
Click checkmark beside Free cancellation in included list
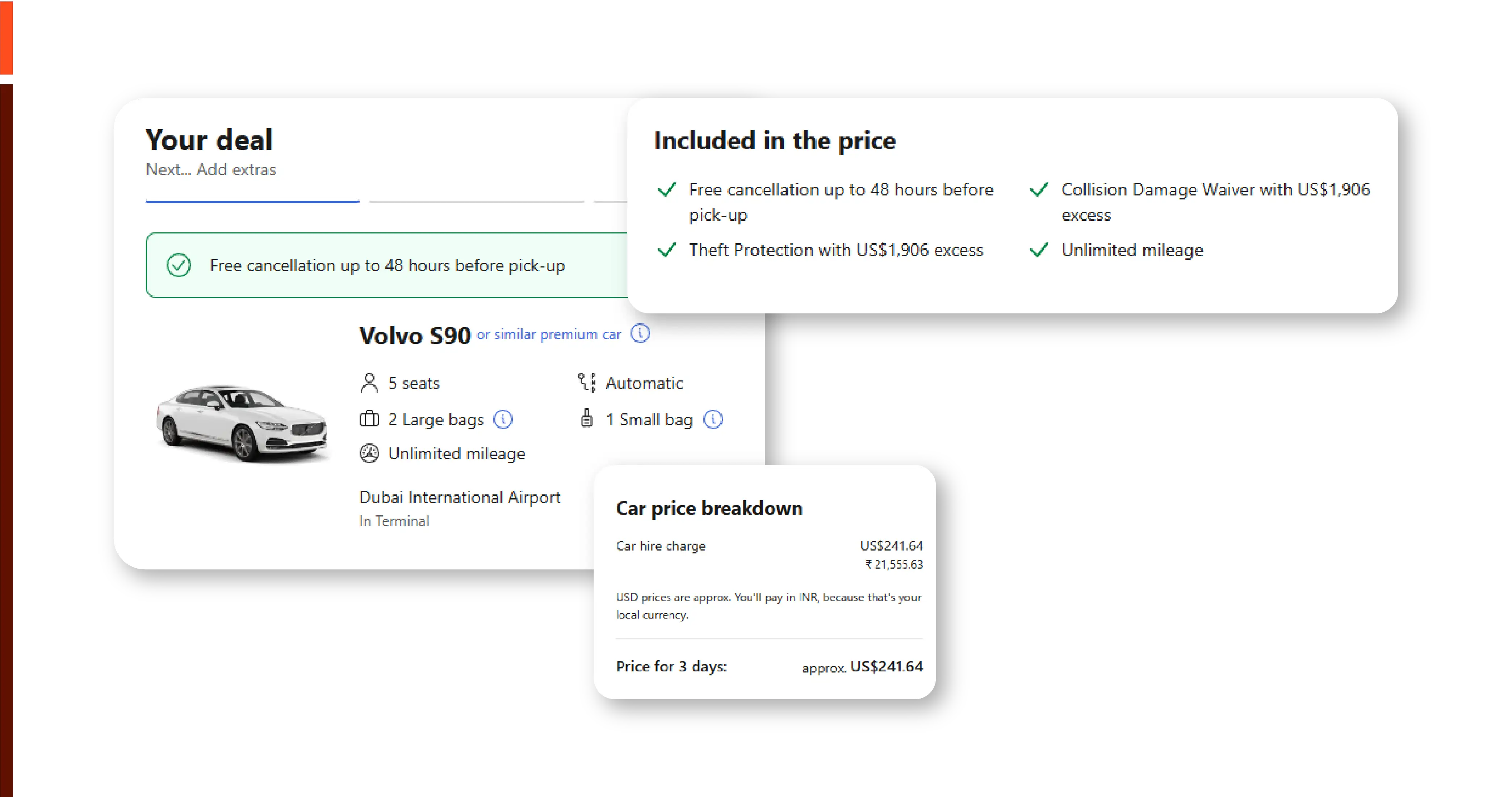point(667,189)
